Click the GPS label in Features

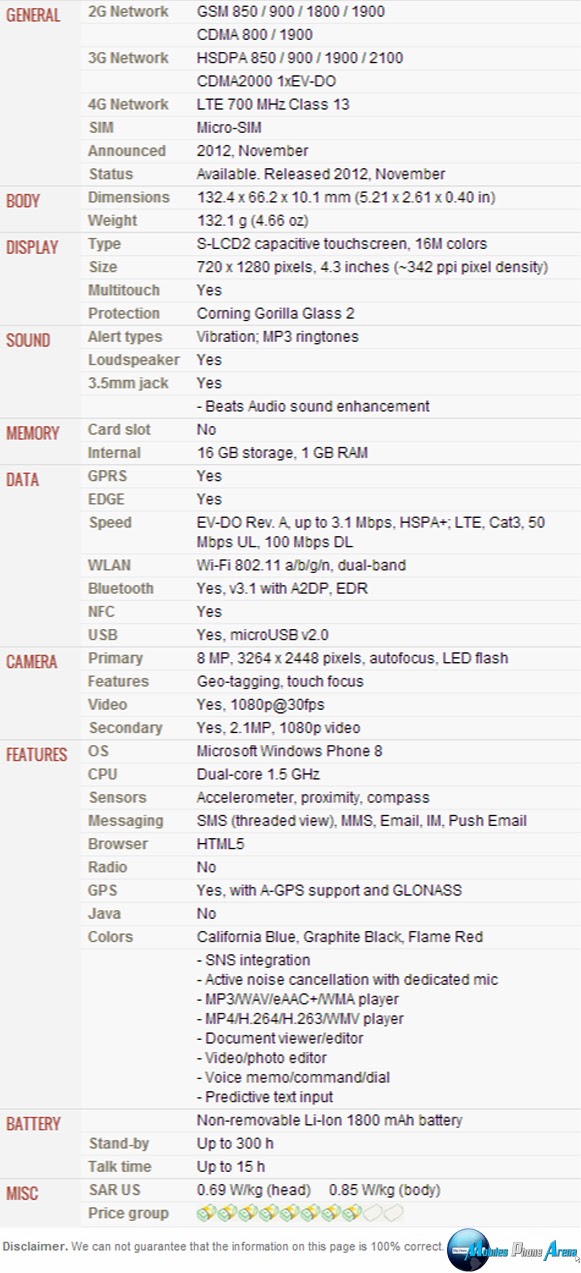[103, 890]
